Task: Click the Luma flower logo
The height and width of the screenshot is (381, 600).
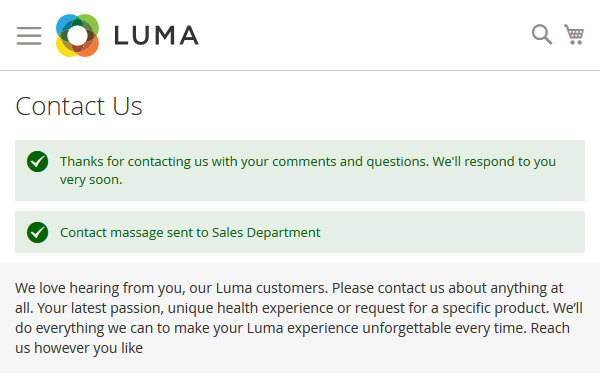Action: click(x=77, y=35)
